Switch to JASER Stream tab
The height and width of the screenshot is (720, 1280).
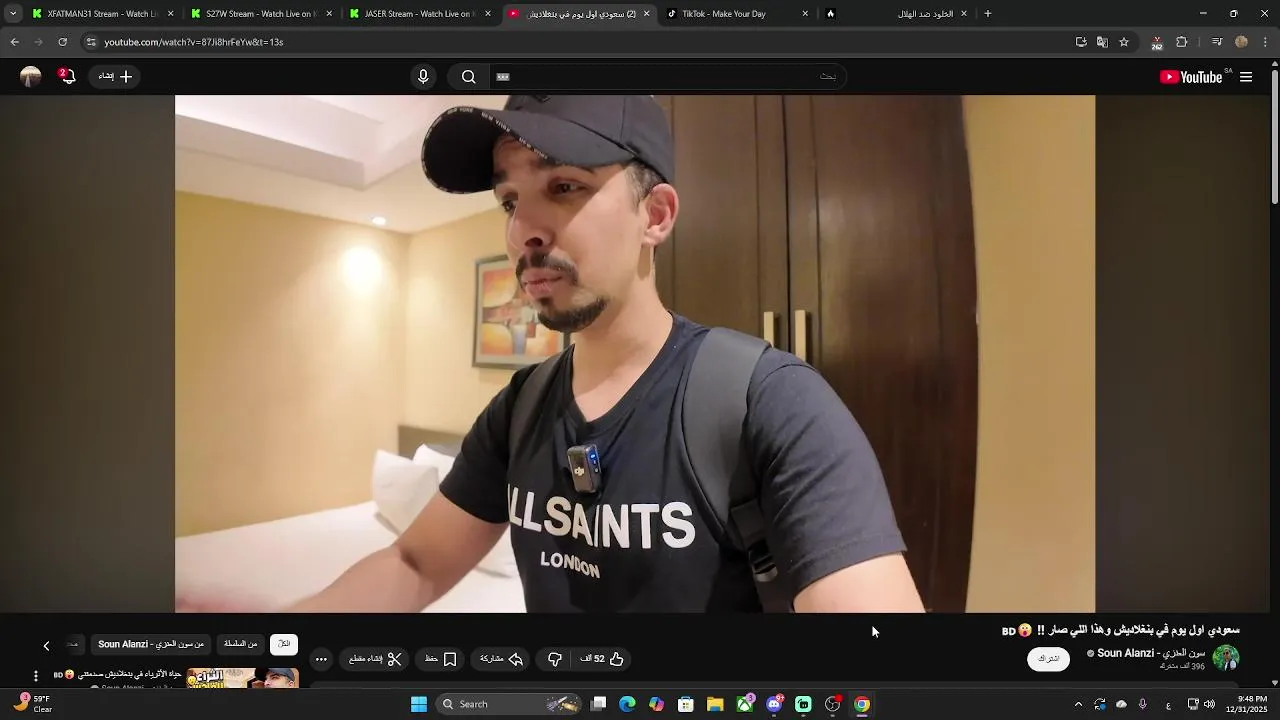pyautogui.click(x=418, y=14)
